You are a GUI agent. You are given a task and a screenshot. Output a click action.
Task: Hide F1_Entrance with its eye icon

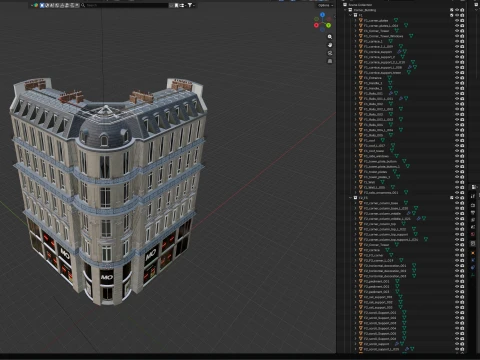click(457, 78)
